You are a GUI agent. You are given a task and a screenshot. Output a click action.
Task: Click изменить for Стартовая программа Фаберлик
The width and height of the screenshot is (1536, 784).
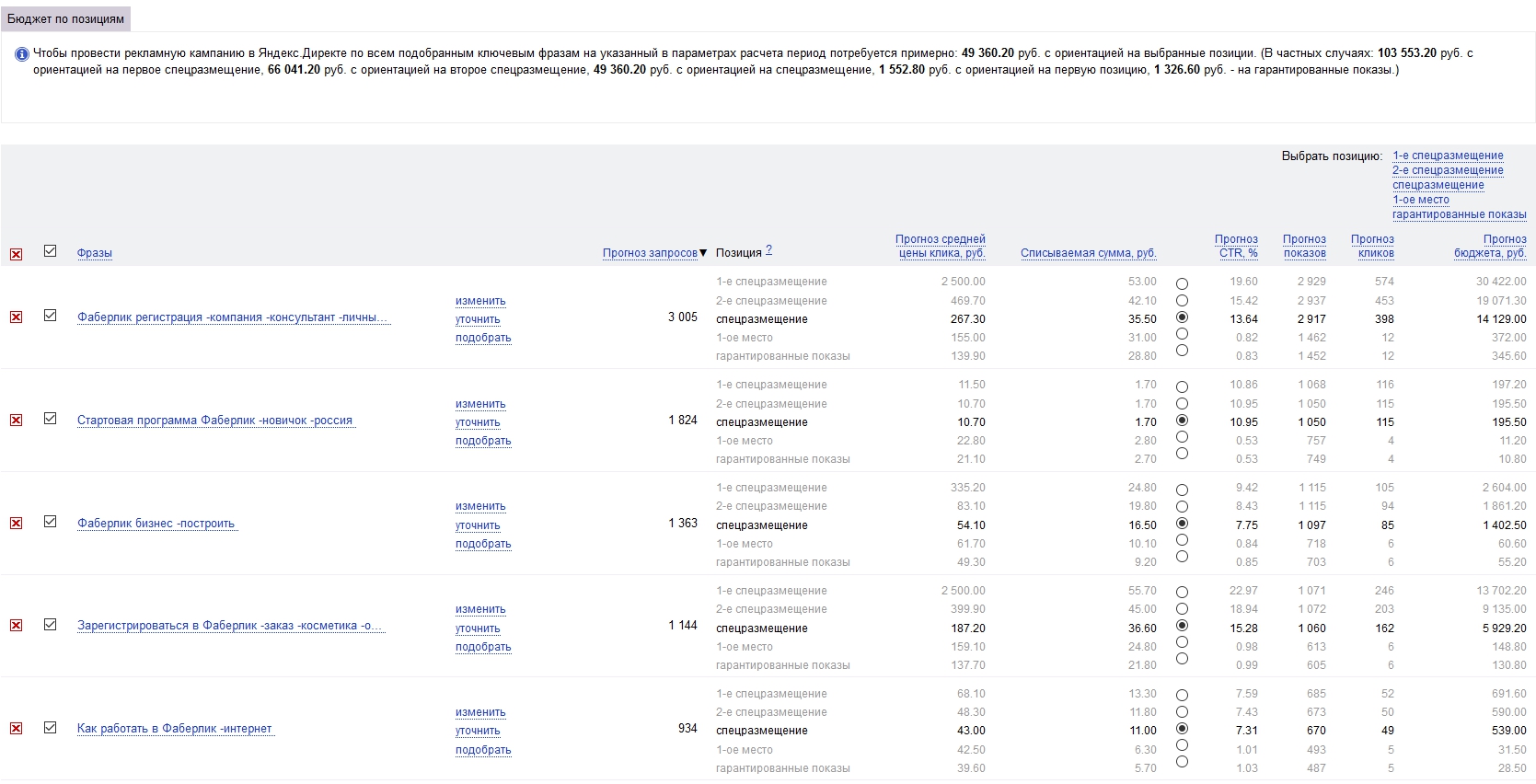pos(480,404)
